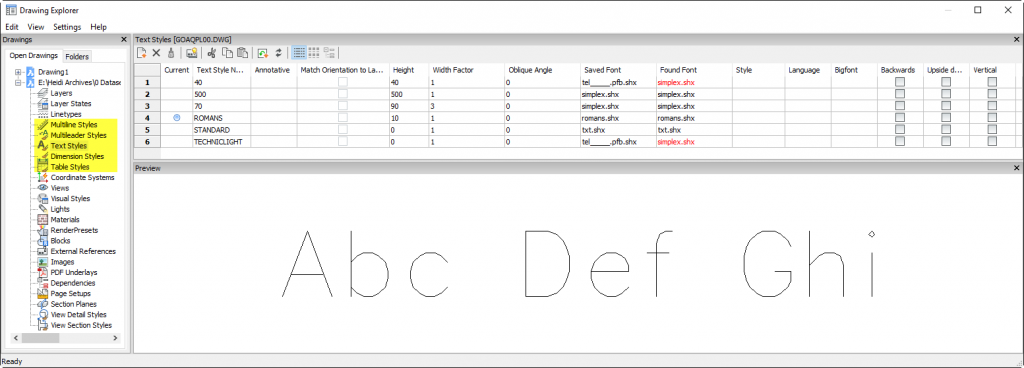Expand the Drawing1 tree node

point(18,72)
